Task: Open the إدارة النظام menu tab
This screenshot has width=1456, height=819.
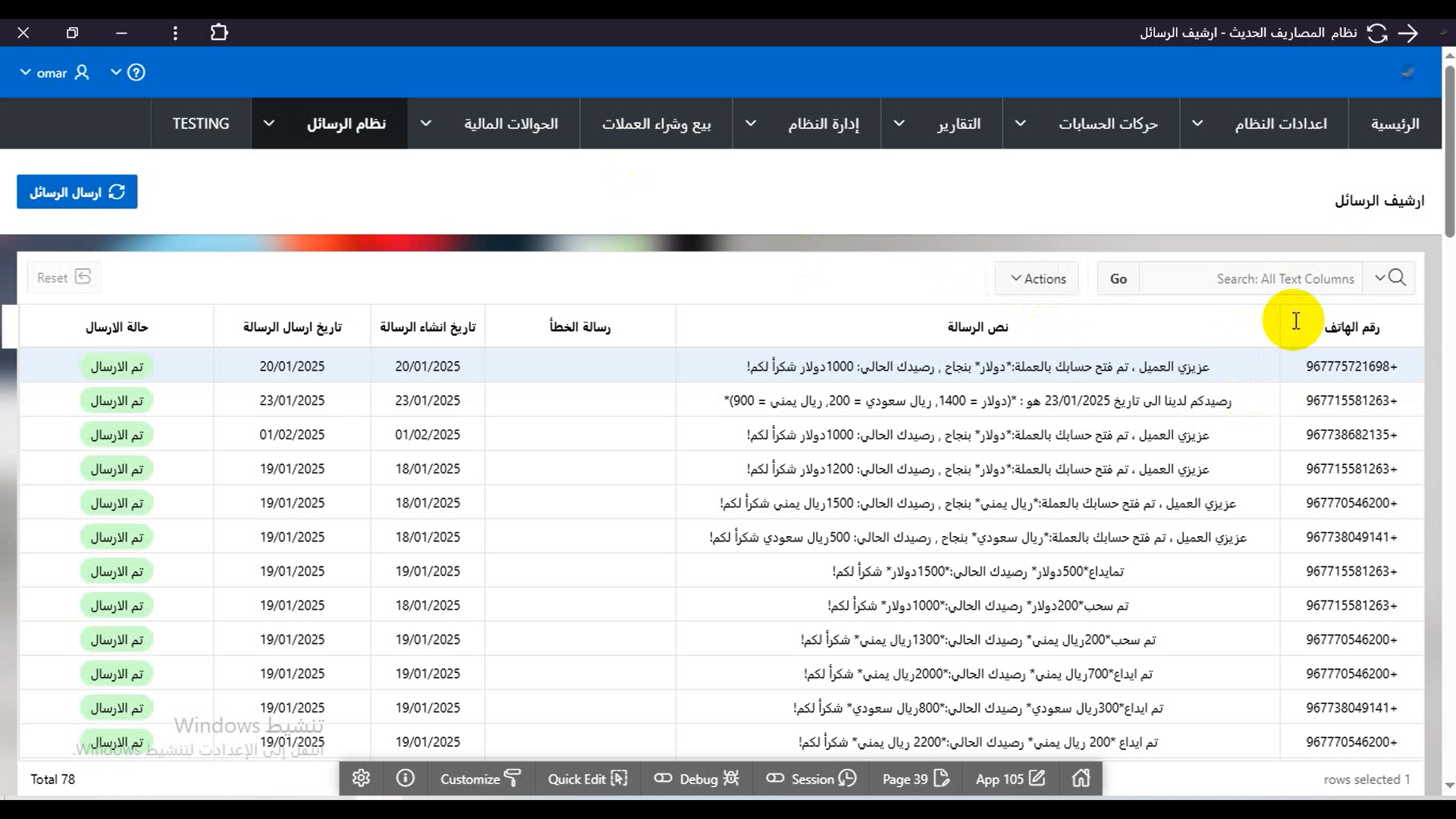Action: [824, 124]
